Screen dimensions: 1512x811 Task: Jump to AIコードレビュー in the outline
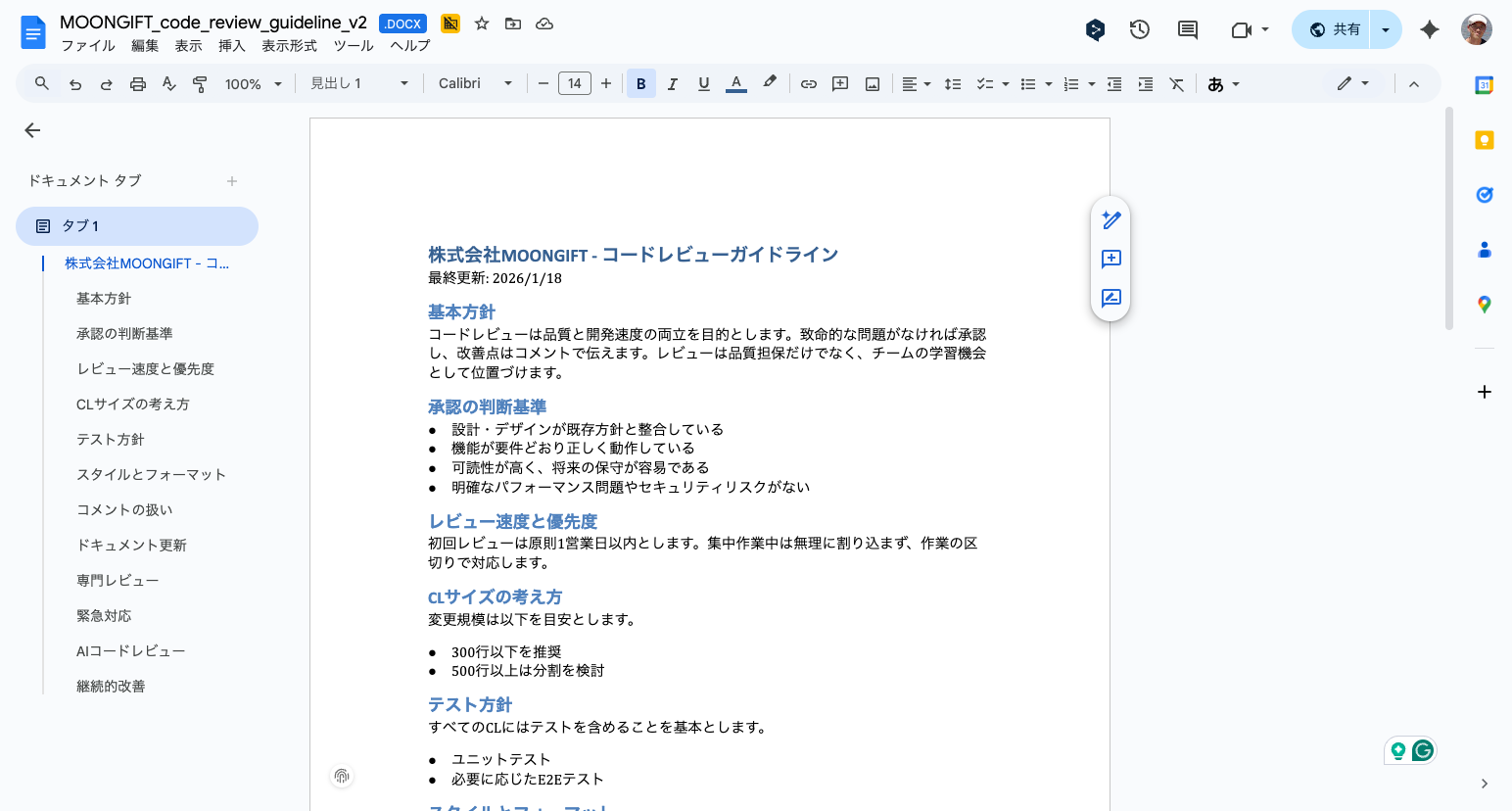click(131, 651)
